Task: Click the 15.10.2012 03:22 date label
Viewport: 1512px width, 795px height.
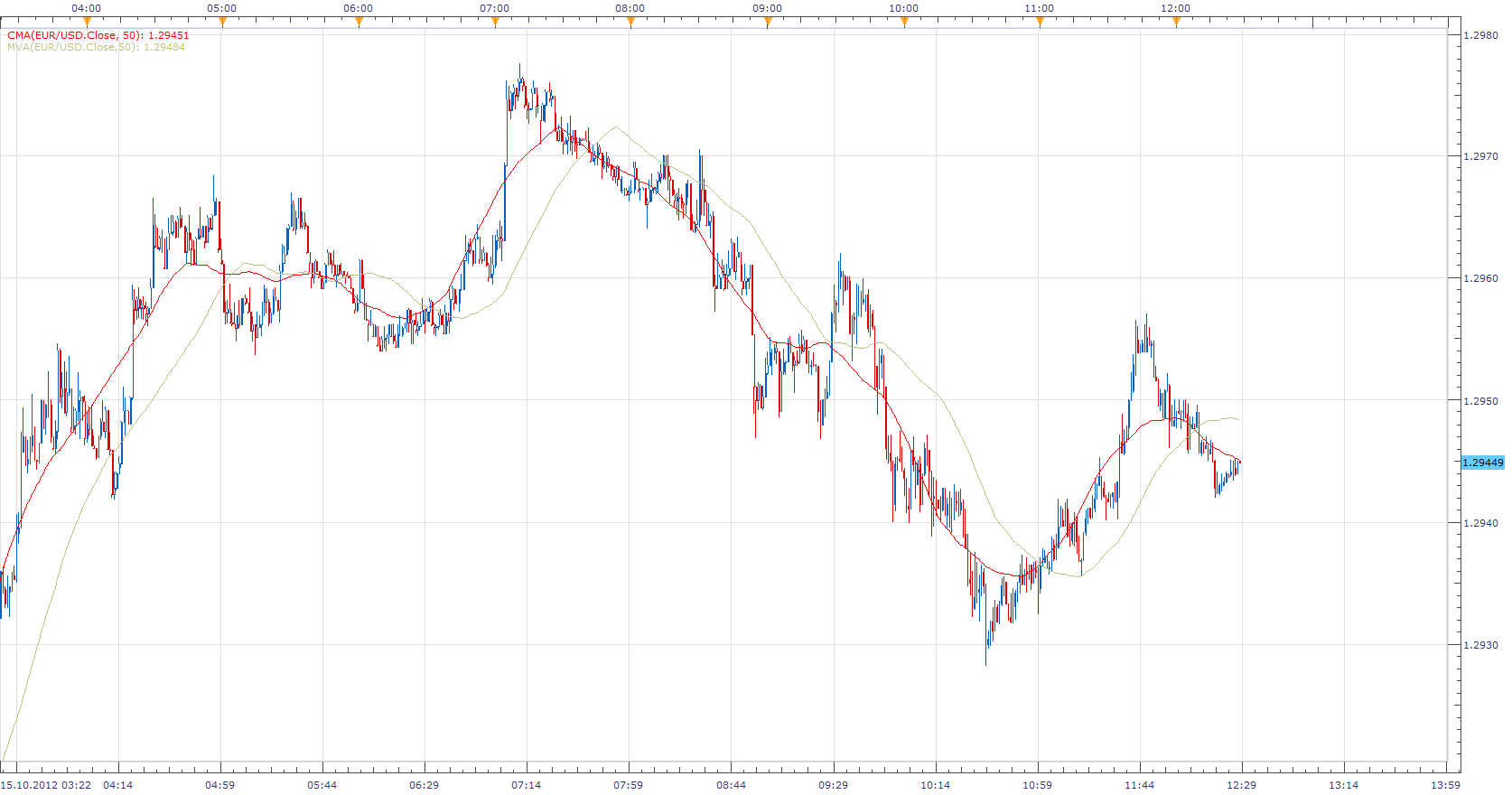Action: [46, 785]
